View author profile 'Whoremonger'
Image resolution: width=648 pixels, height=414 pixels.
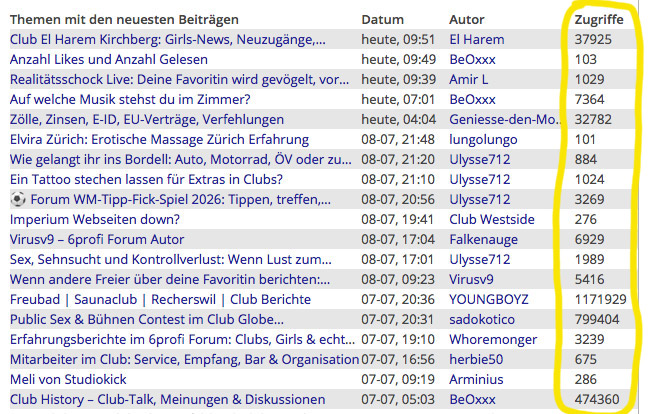[493, 339]
